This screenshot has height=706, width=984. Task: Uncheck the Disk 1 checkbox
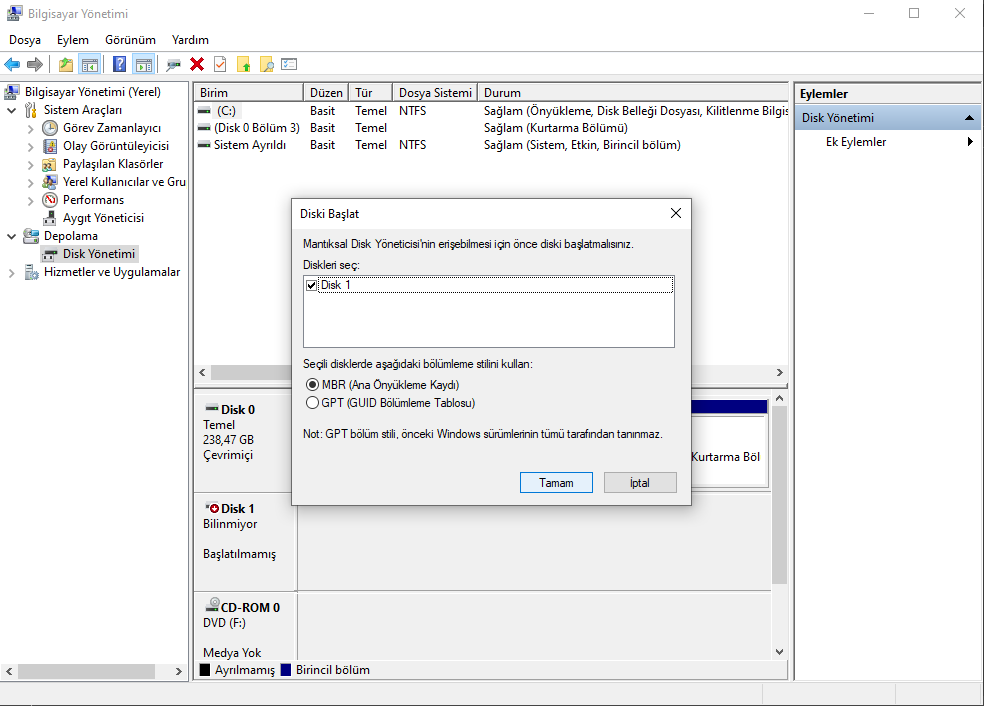click(311, 285)
